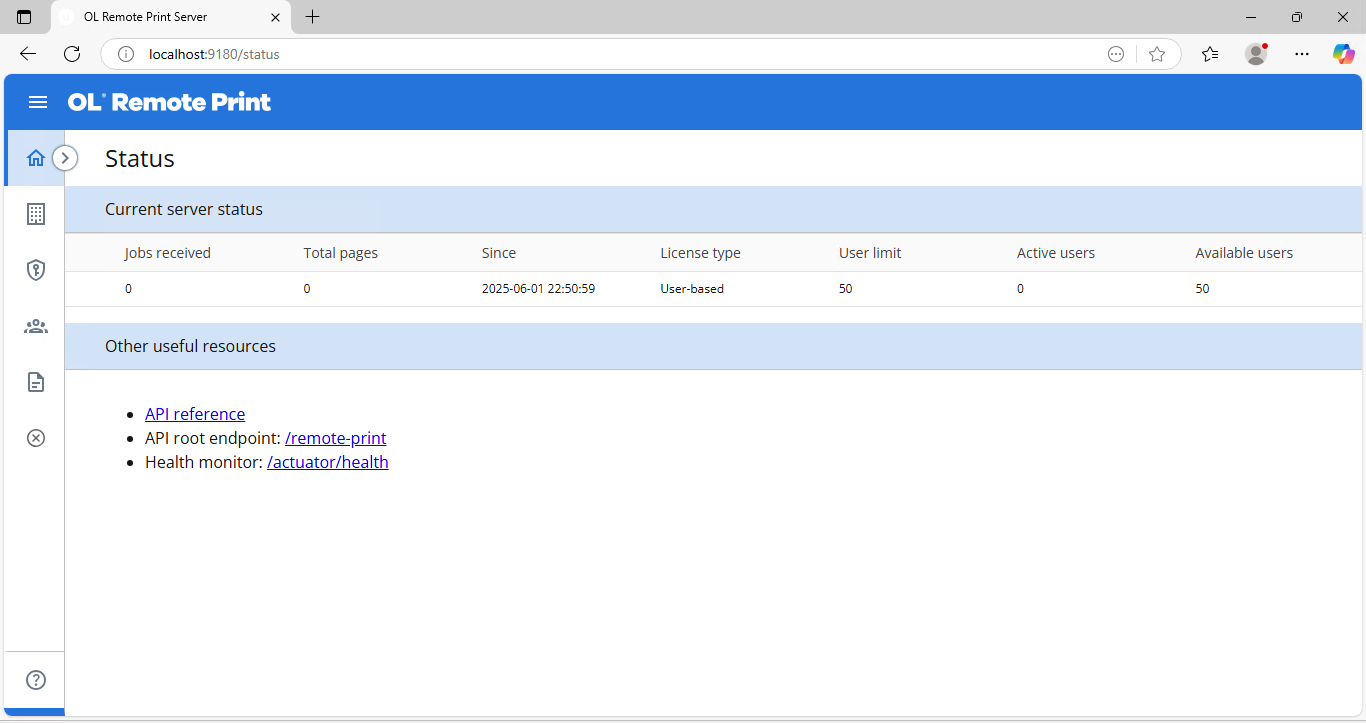Open the /actuator/health link

tap(327, 462)
